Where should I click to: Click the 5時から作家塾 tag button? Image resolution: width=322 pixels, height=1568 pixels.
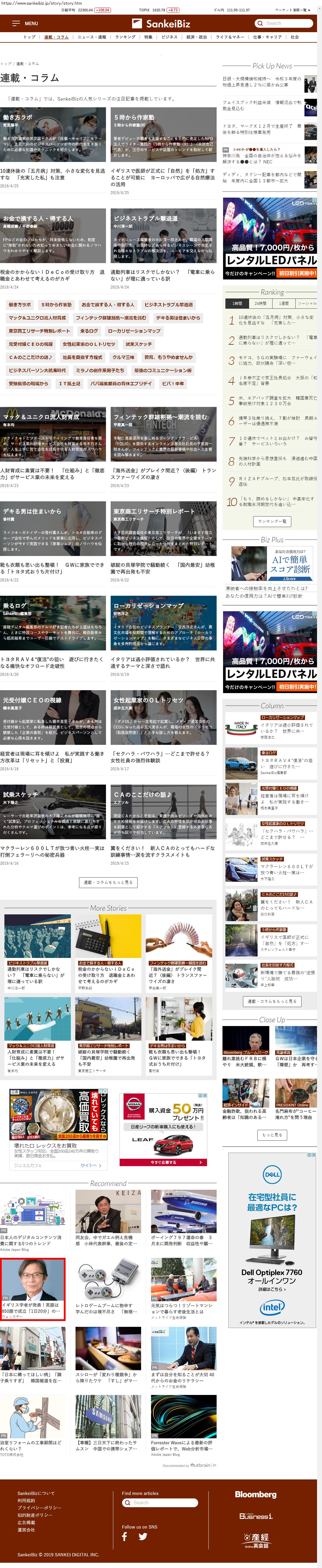56,304
